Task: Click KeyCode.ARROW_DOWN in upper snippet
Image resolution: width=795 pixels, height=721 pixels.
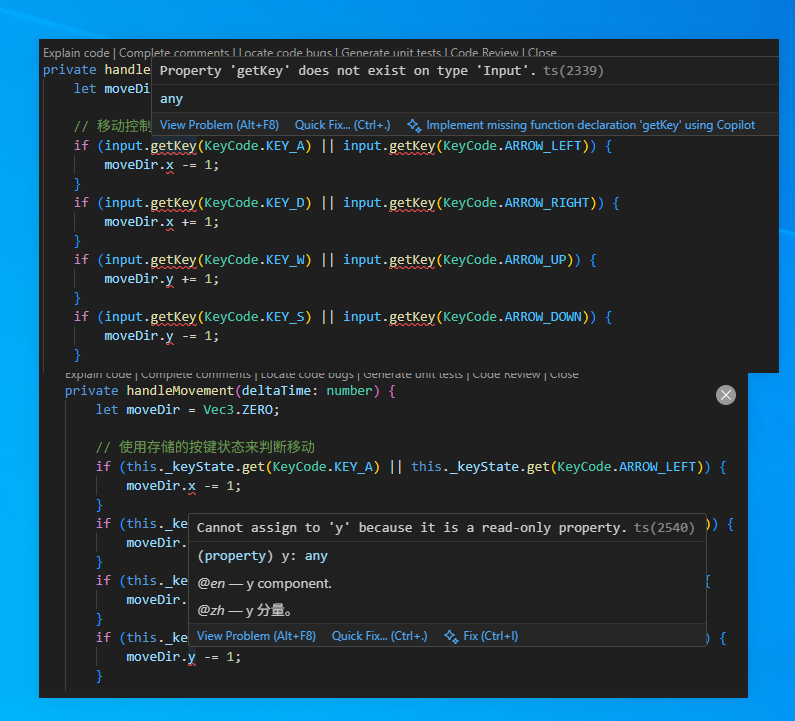Action: [512, 317]
